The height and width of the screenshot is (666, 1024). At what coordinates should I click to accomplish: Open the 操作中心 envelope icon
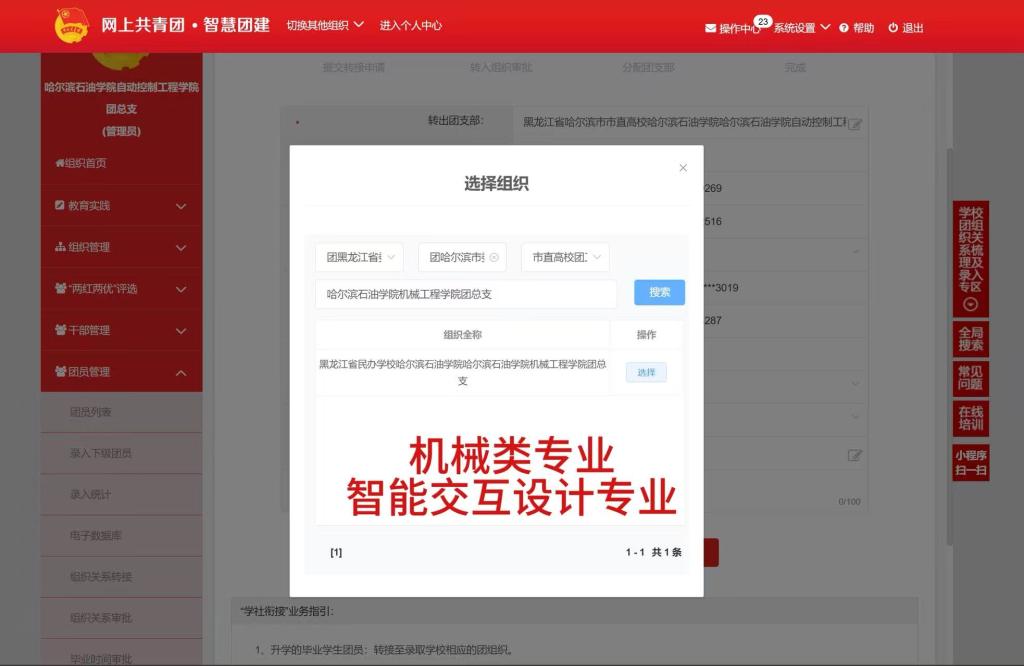coord(711,28)
